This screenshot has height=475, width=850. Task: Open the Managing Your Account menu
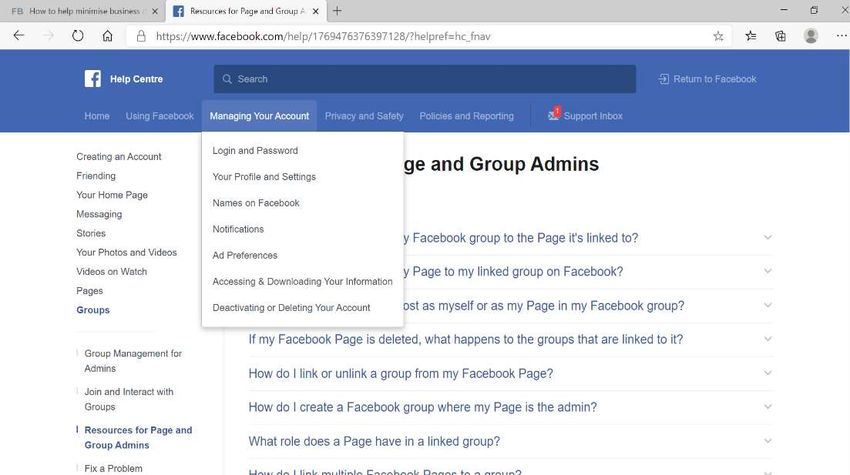(x=259, y=116)
